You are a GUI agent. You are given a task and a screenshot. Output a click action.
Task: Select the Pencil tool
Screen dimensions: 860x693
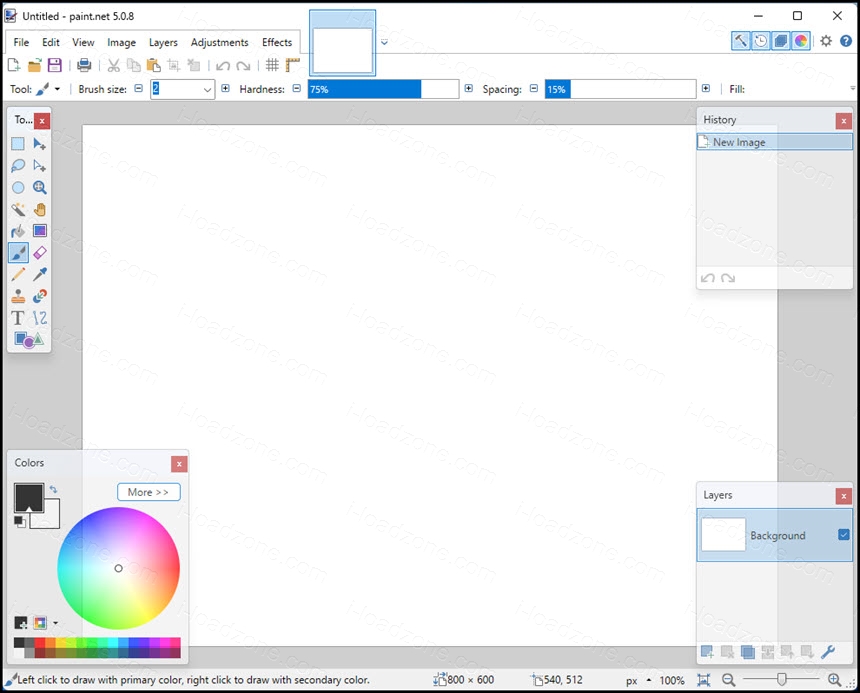pos(18,274)
